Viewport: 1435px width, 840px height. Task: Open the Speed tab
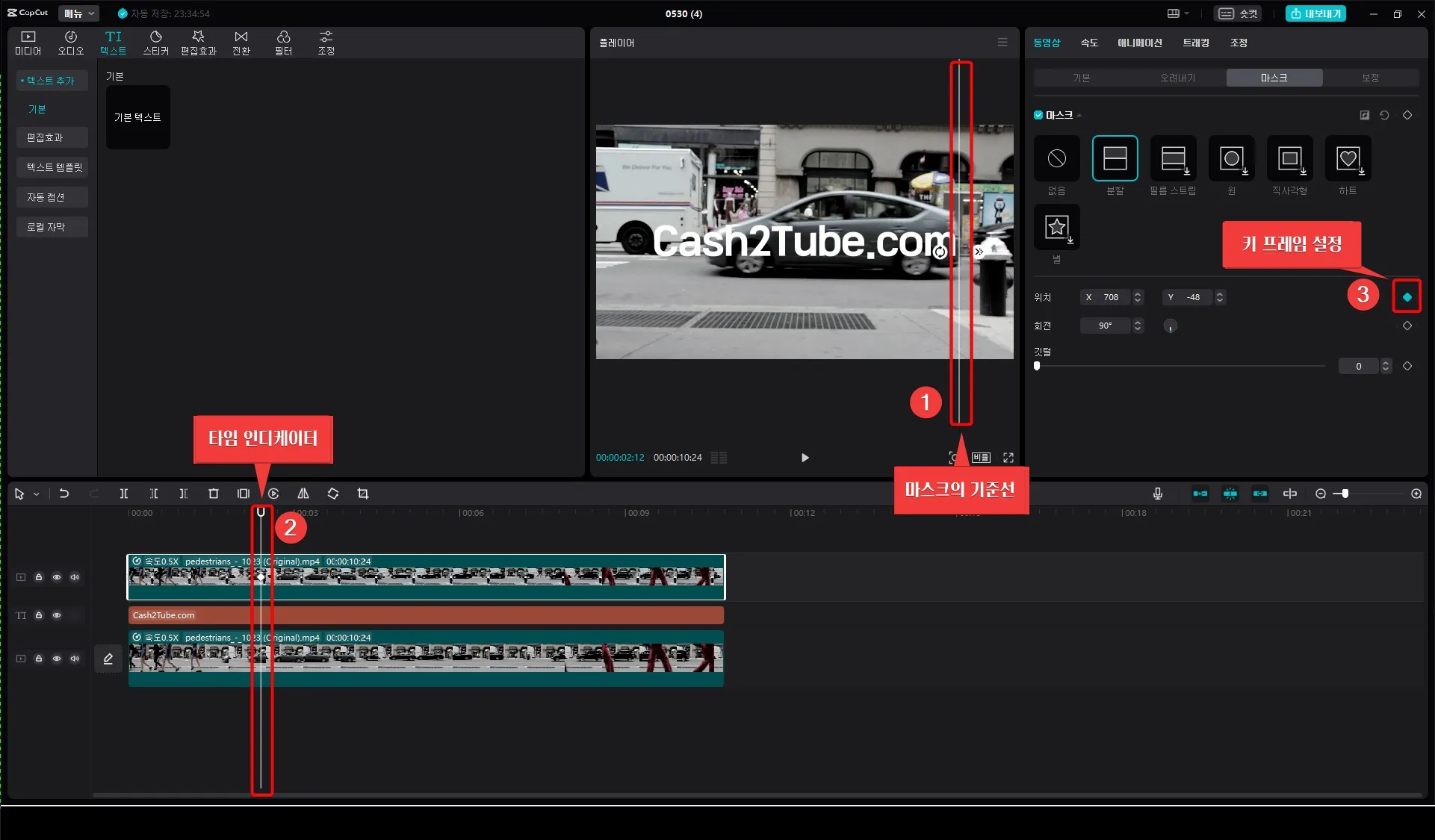point(1089,43)
